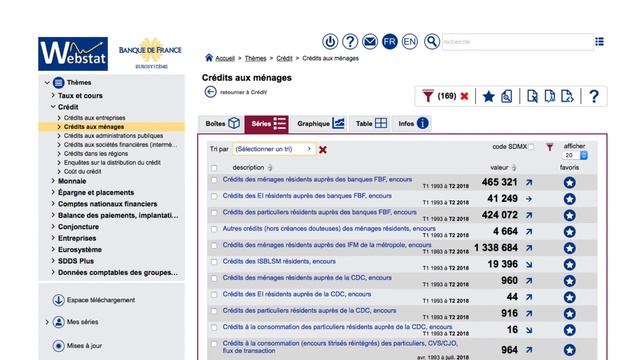Select 'Crédits aux entreprises' in sidebar
The height and width of the screenshot is (360, 640).
coord(94,118)
